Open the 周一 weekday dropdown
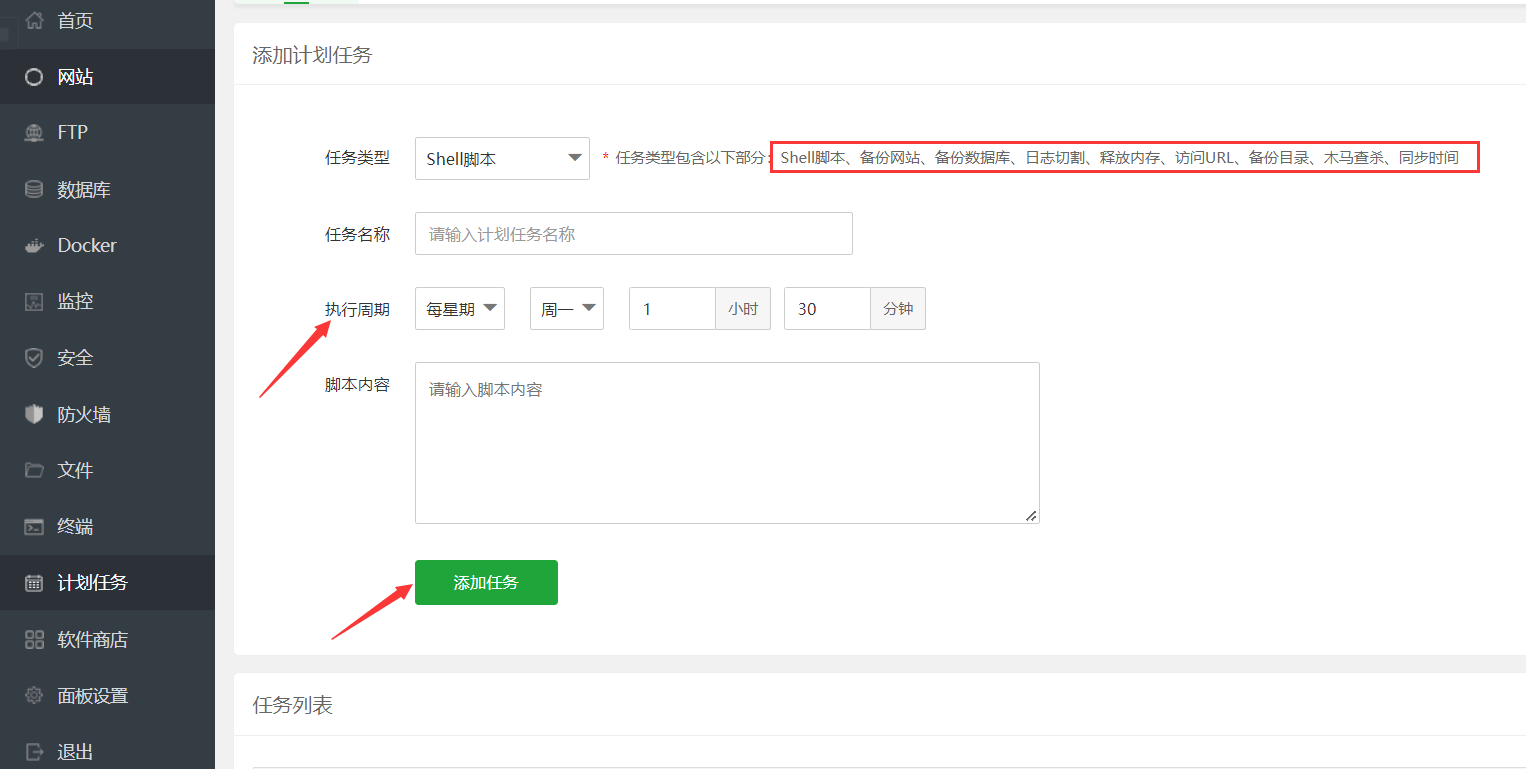 pyautogui.click(x=567, y=309)
